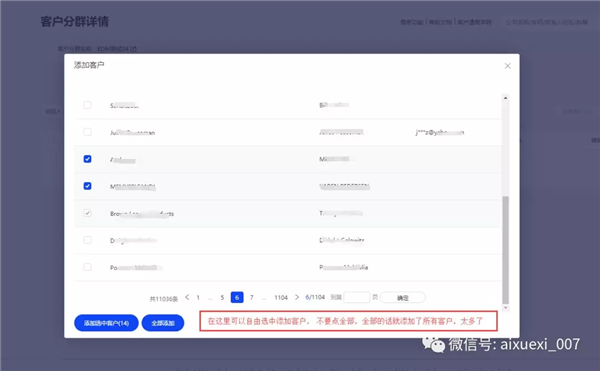The width and height of the screenshot is (600, 371).
Task: Check the checkbox in the D... row
Action: point(87,240)
